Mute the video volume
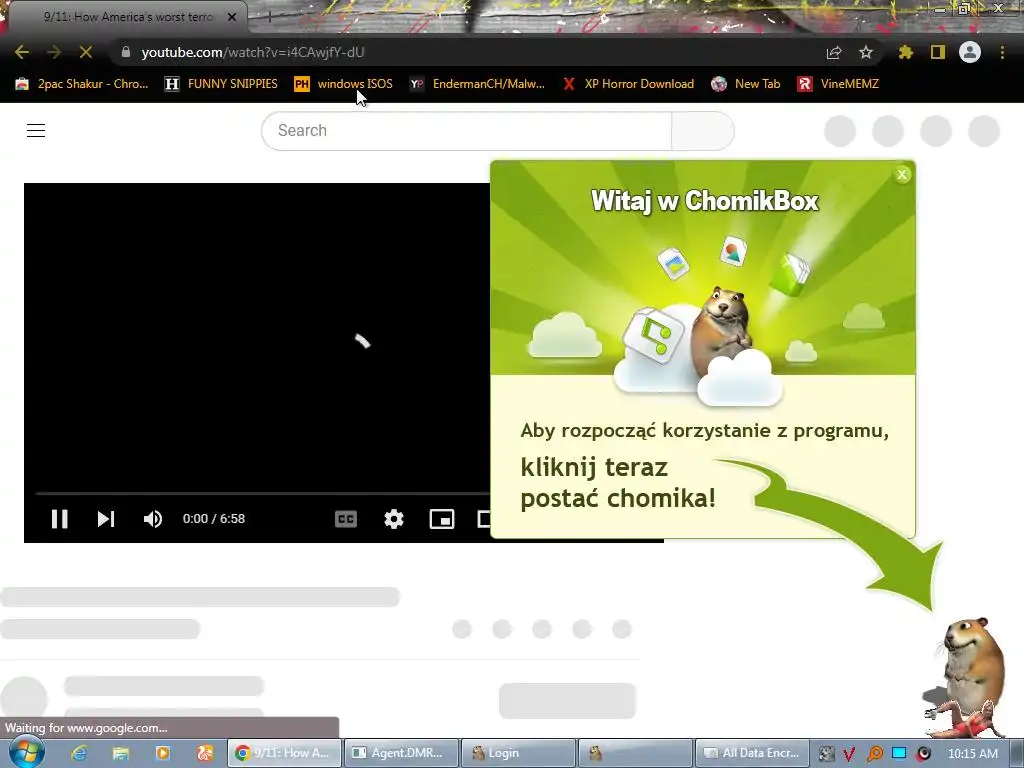The image size is (1024, 768). (153, 519)
